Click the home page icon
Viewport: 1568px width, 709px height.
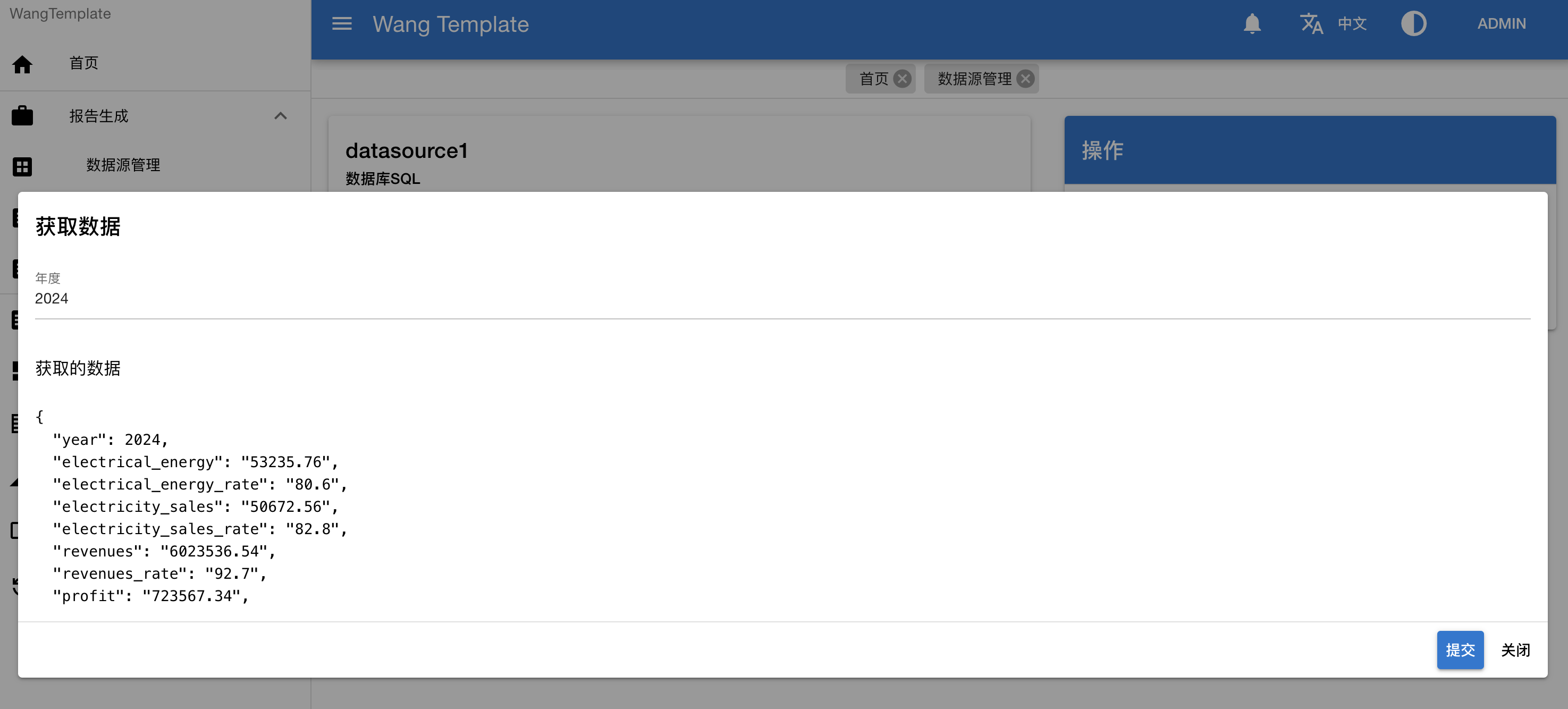point(22,64)
